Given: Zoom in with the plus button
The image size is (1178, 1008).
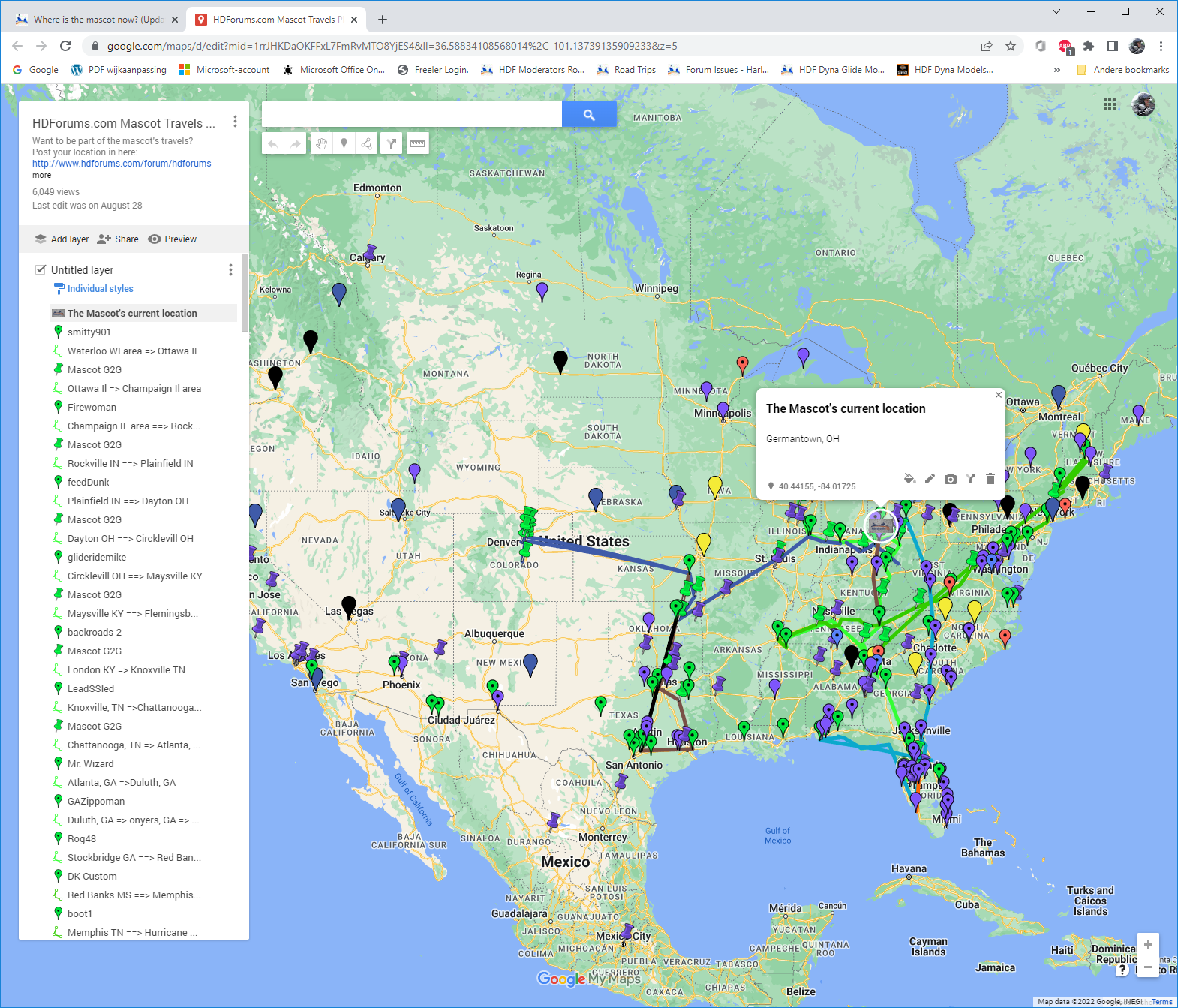Looking at the screenshot, I should pyautogui.click(x=1147, y=944).
